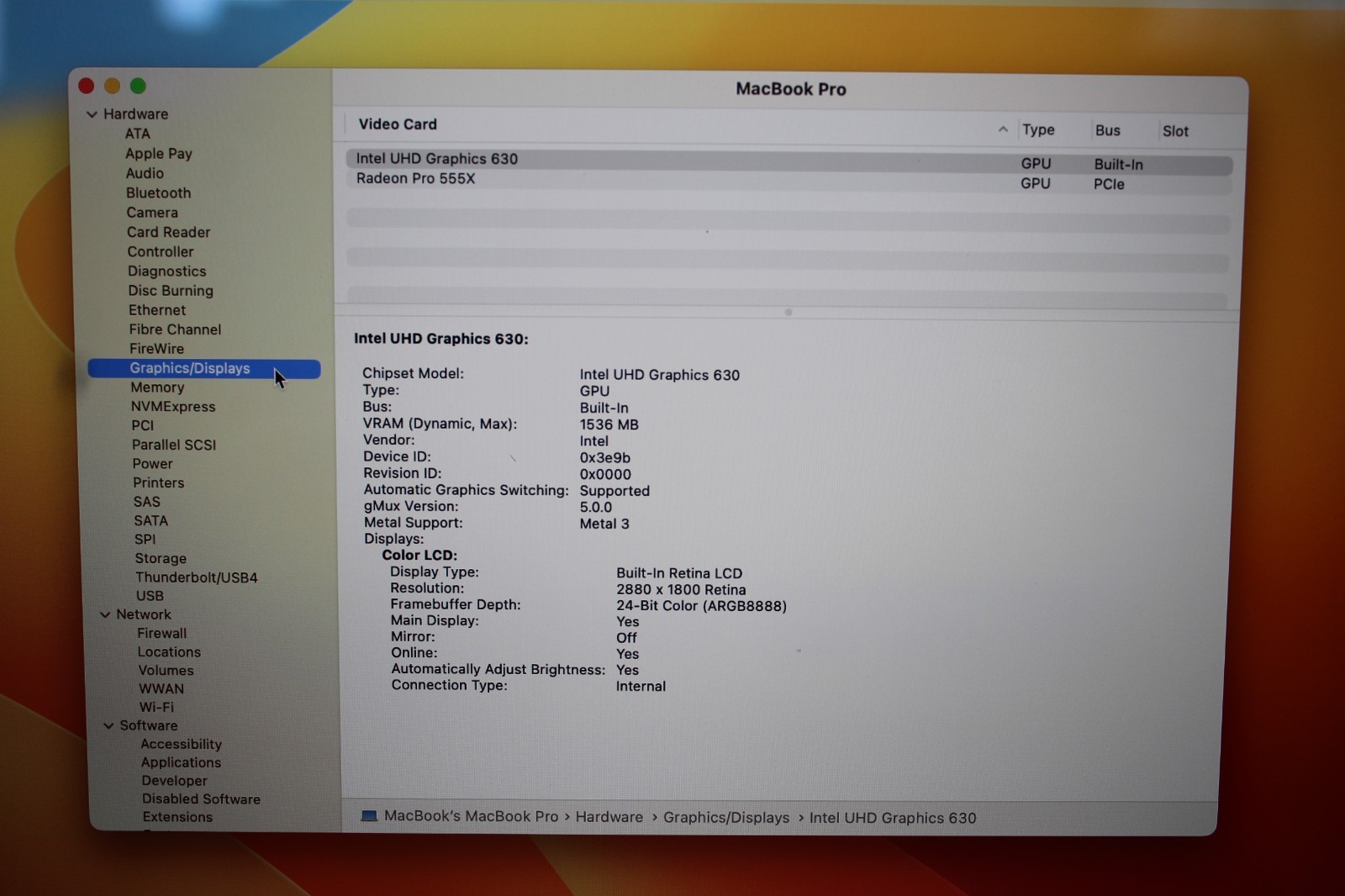Toggle Video Card column sort arrow
The width and height of the screenshot is (1345, 896).
point(1003,129)
